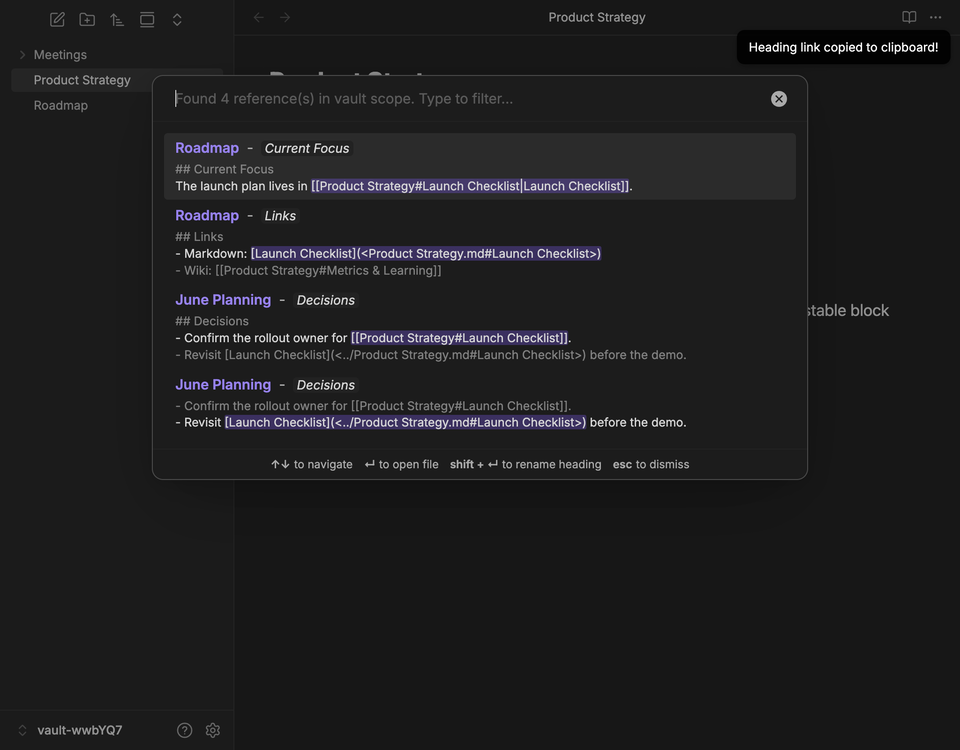Dismiss the "Heading link copied" notice

point(843,47)
